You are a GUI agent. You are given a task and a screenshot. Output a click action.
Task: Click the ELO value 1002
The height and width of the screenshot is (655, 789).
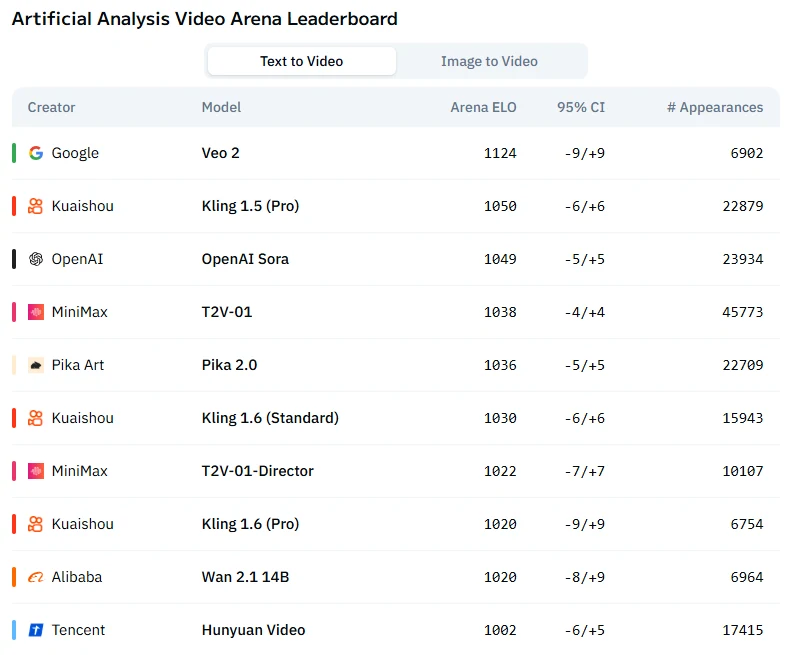[500, 630]
